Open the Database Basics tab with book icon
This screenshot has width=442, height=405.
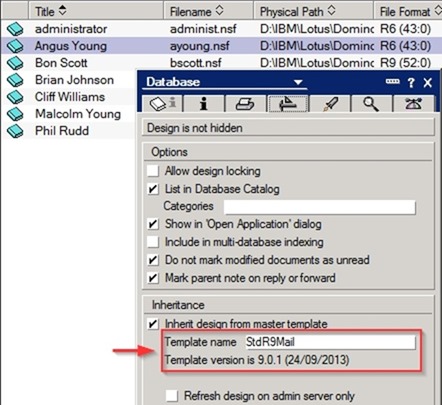tap(162, 104)
